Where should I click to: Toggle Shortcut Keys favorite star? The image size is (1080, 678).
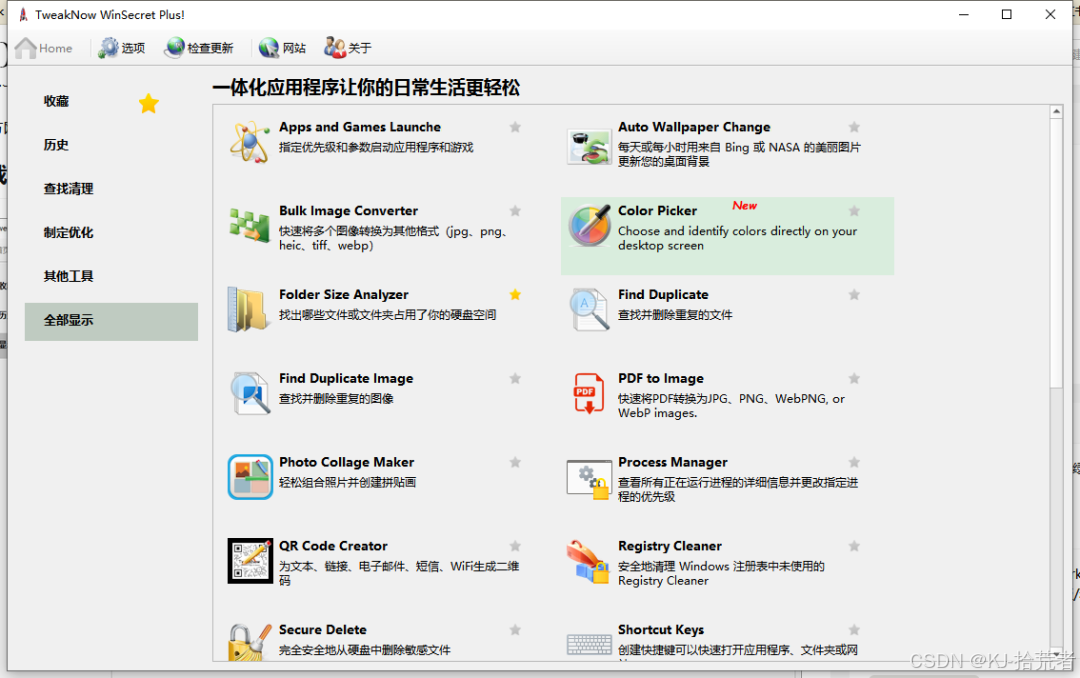[x=854, y=630]
